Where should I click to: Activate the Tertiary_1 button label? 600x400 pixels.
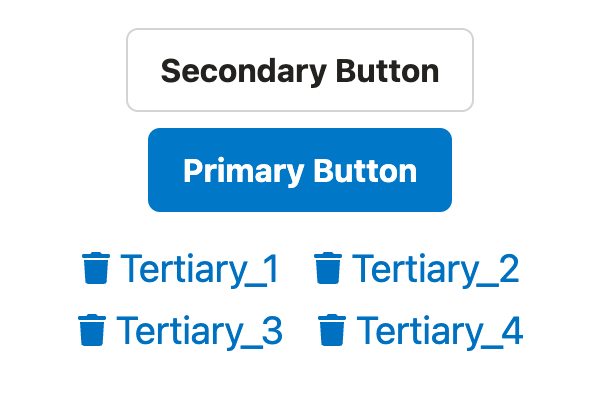pyautogui.click(x=199, y=269)
